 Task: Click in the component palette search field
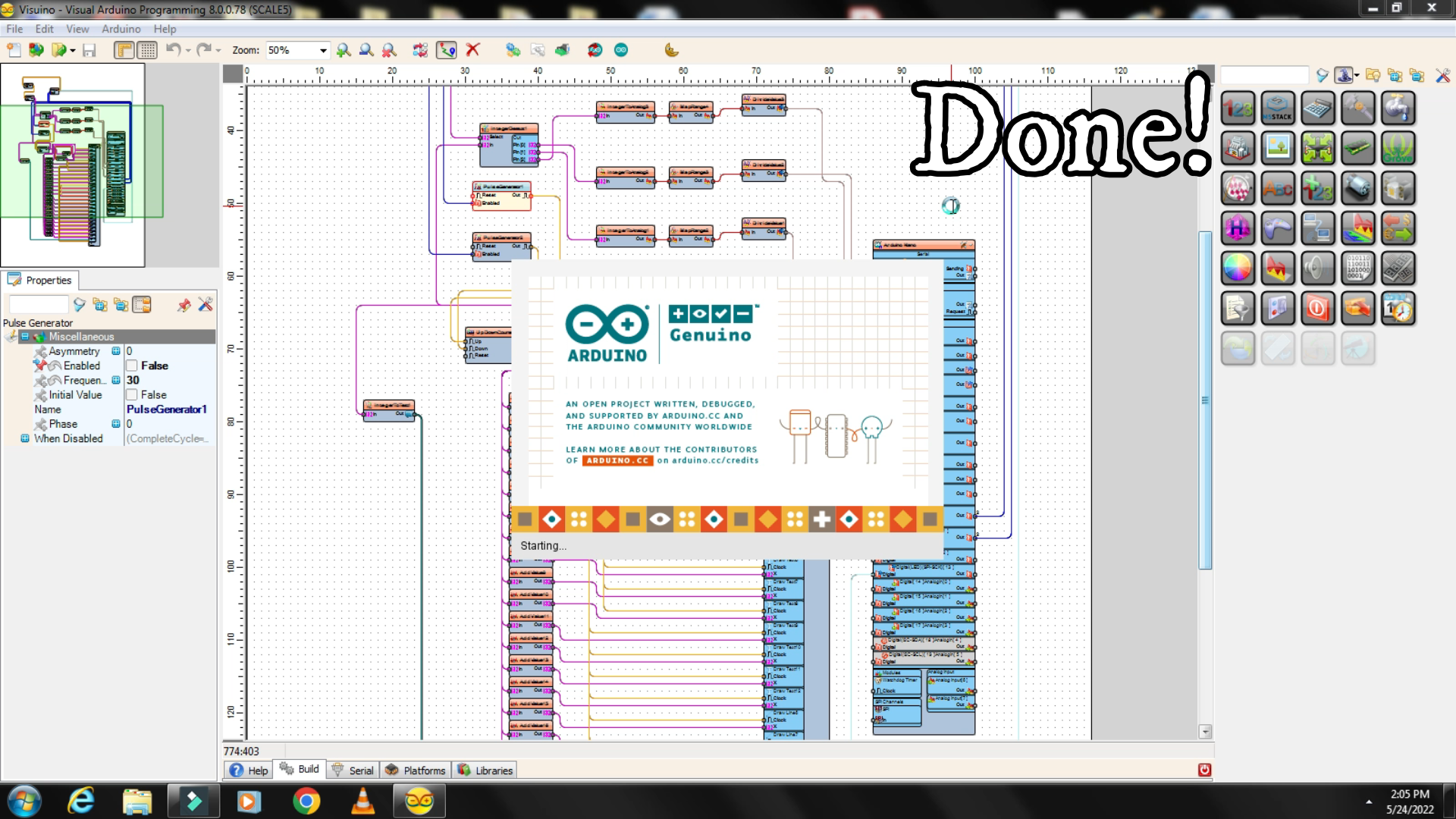click(1264, 75)
